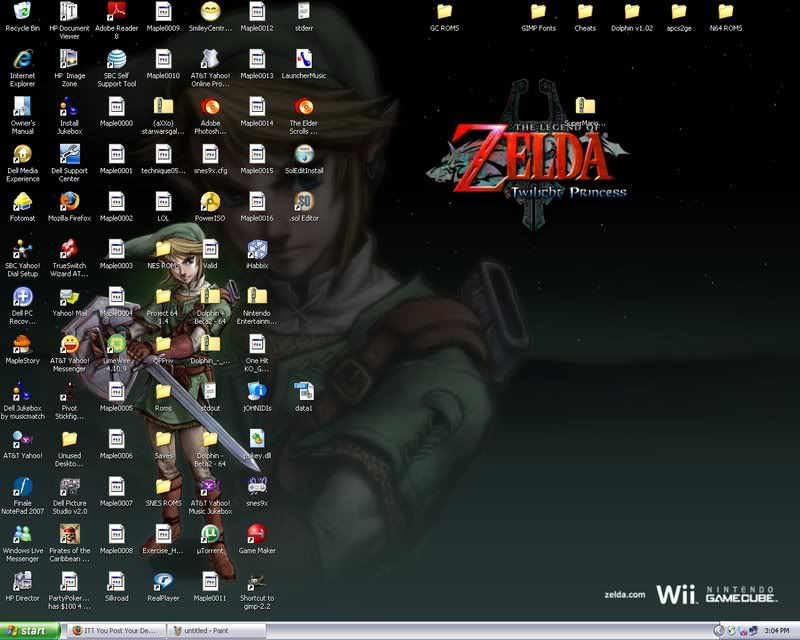
Task: Select the SmileyCentral desktop icon
Action: pos(210,11)
